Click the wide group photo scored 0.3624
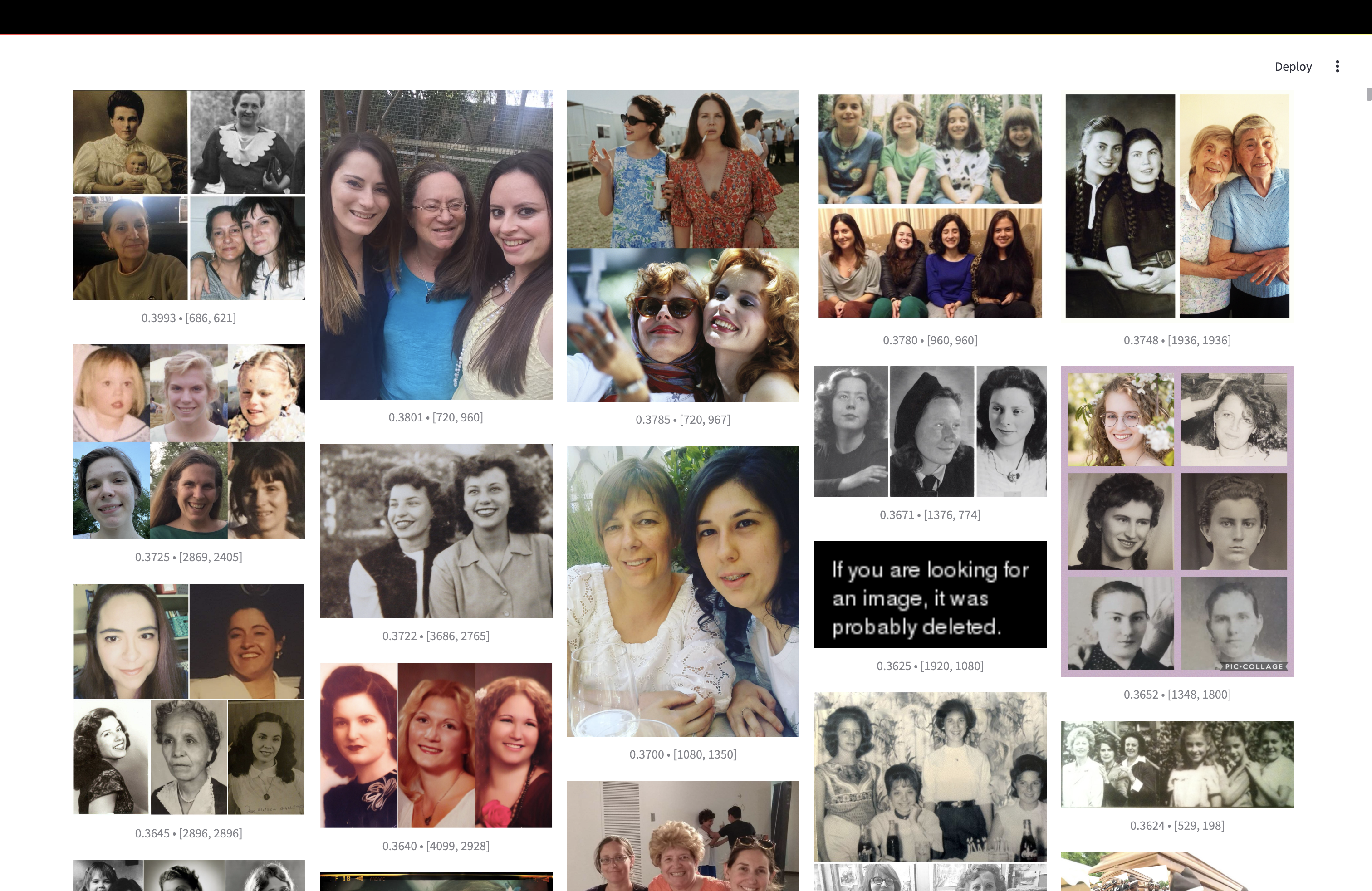The image size is (1372, 891). pyautogui.click(x=1176, y=764)
